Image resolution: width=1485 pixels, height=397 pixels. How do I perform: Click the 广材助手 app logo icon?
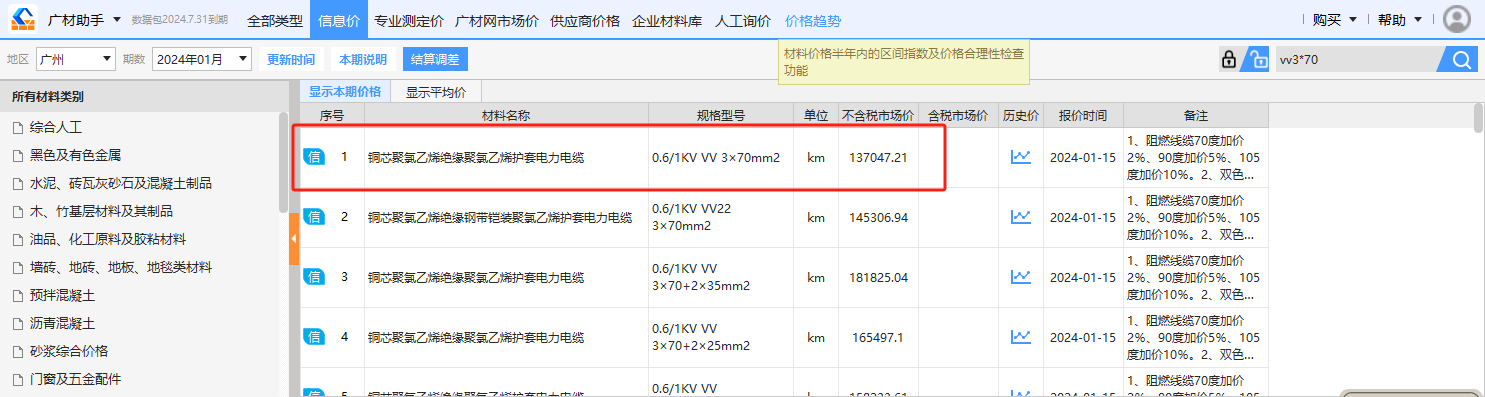click(22, 19)
